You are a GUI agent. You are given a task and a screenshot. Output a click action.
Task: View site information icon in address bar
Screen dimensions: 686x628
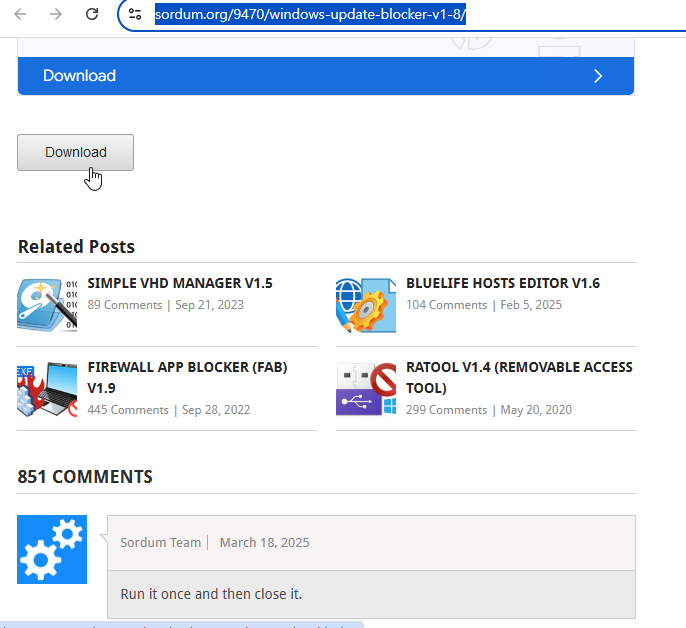135,14
